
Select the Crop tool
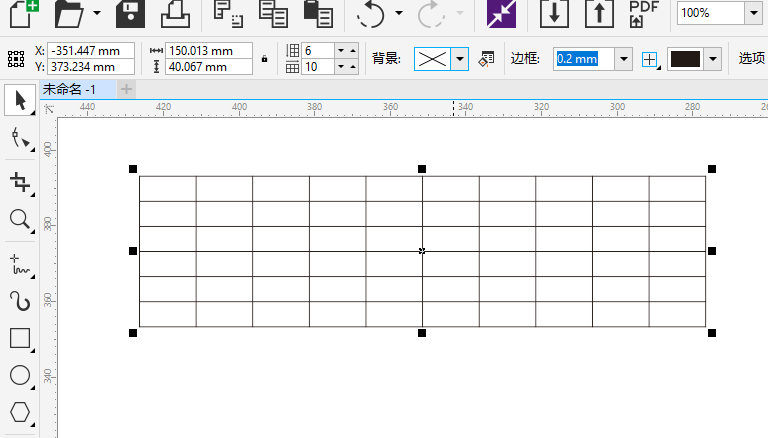(x=20, y=182)
